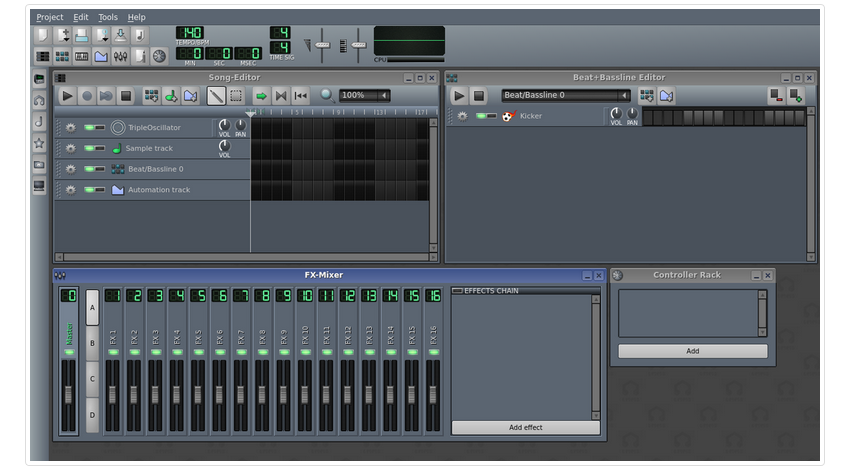Open My Projects headphones sidebar icon

tap(39, 100)
